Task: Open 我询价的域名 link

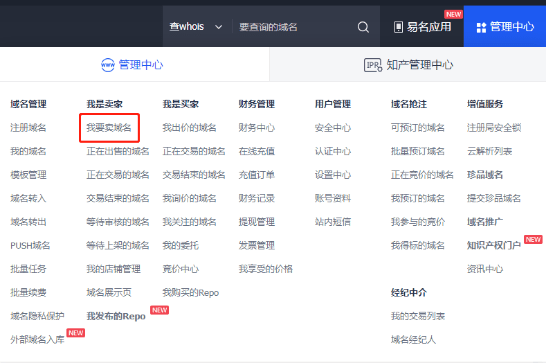Action: [189, 198]
